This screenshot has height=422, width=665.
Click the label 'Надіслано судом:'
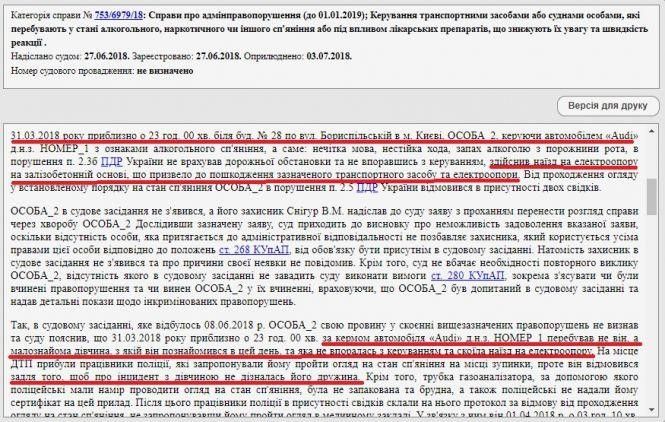(46, 56)
